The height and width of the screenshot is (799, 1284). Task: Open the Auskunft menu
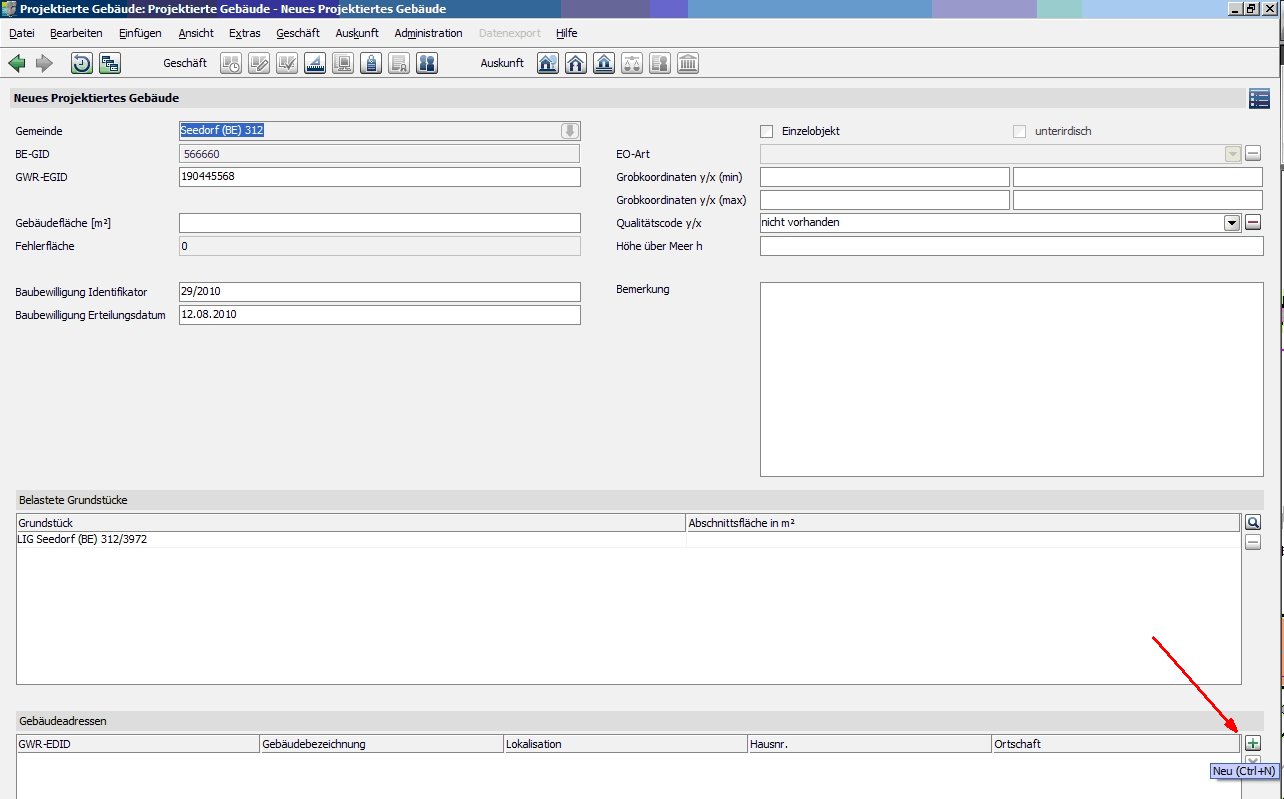(x=357, y=33)
